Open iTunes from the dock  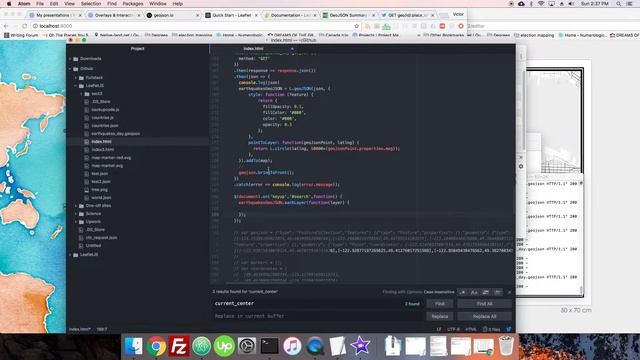pyautogui.click(x=292, y=346)
